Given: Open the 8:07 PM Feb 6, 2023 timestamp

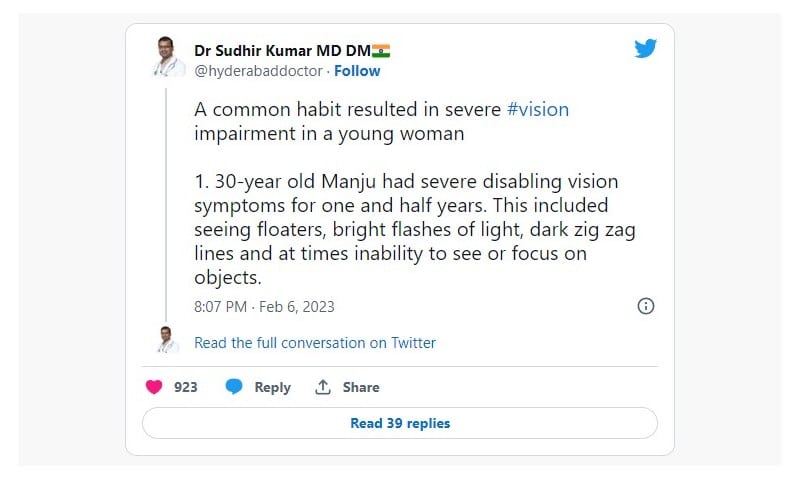Looking at the screenshot, I should tap(264, 306).
